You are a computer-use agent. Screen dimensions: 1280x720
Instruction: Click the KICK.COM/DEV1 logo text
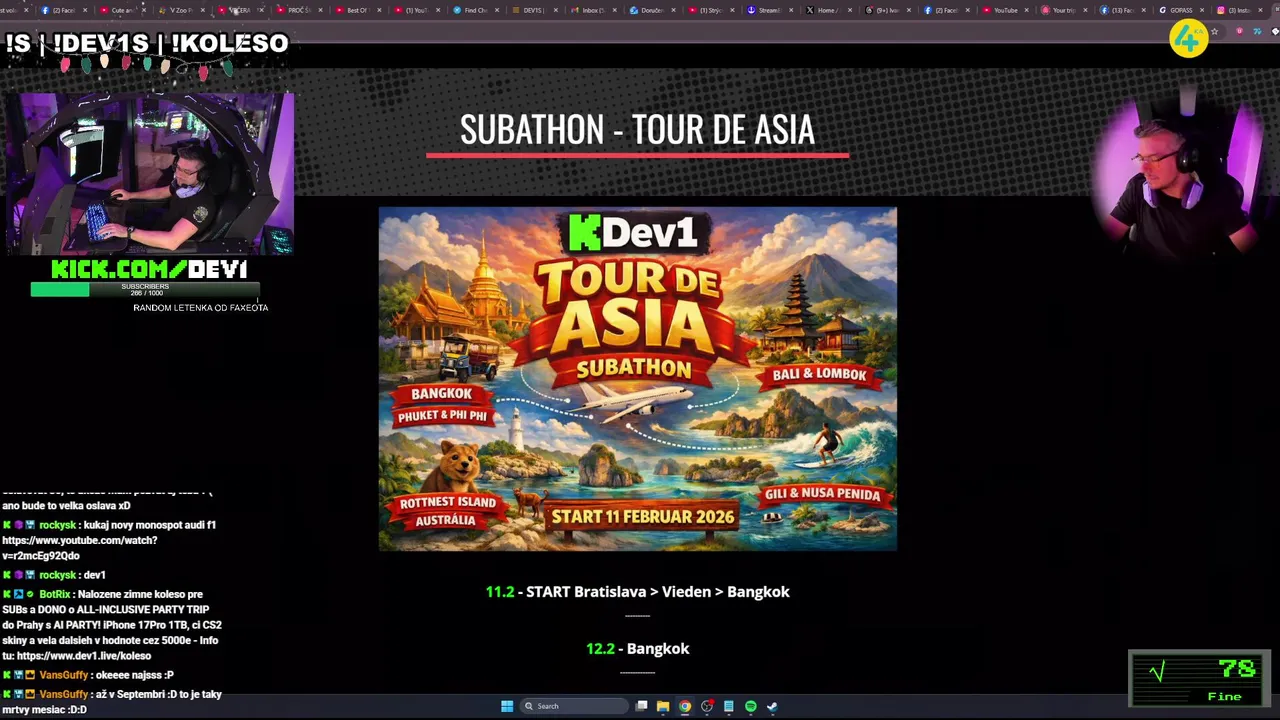click(x=149, y=269)
